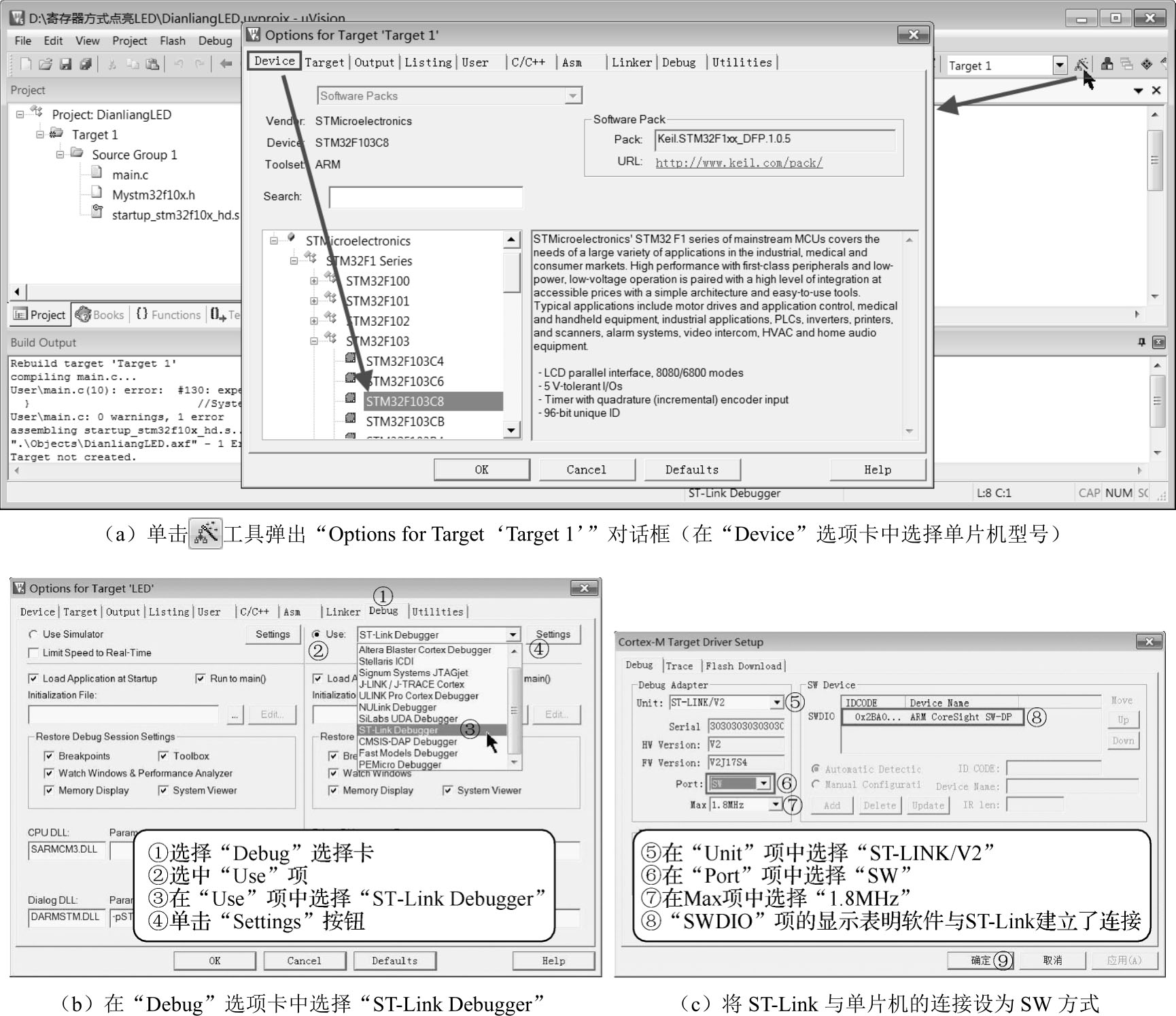Switch to the Books tab in Project panel
The image size is (1176, 1016).
click(101, 315)
